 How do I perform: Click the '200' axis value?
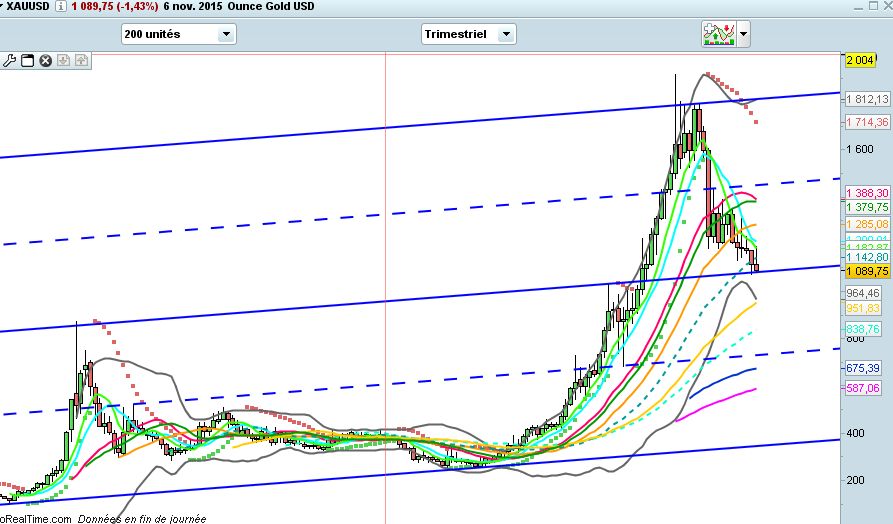point(855,480)
